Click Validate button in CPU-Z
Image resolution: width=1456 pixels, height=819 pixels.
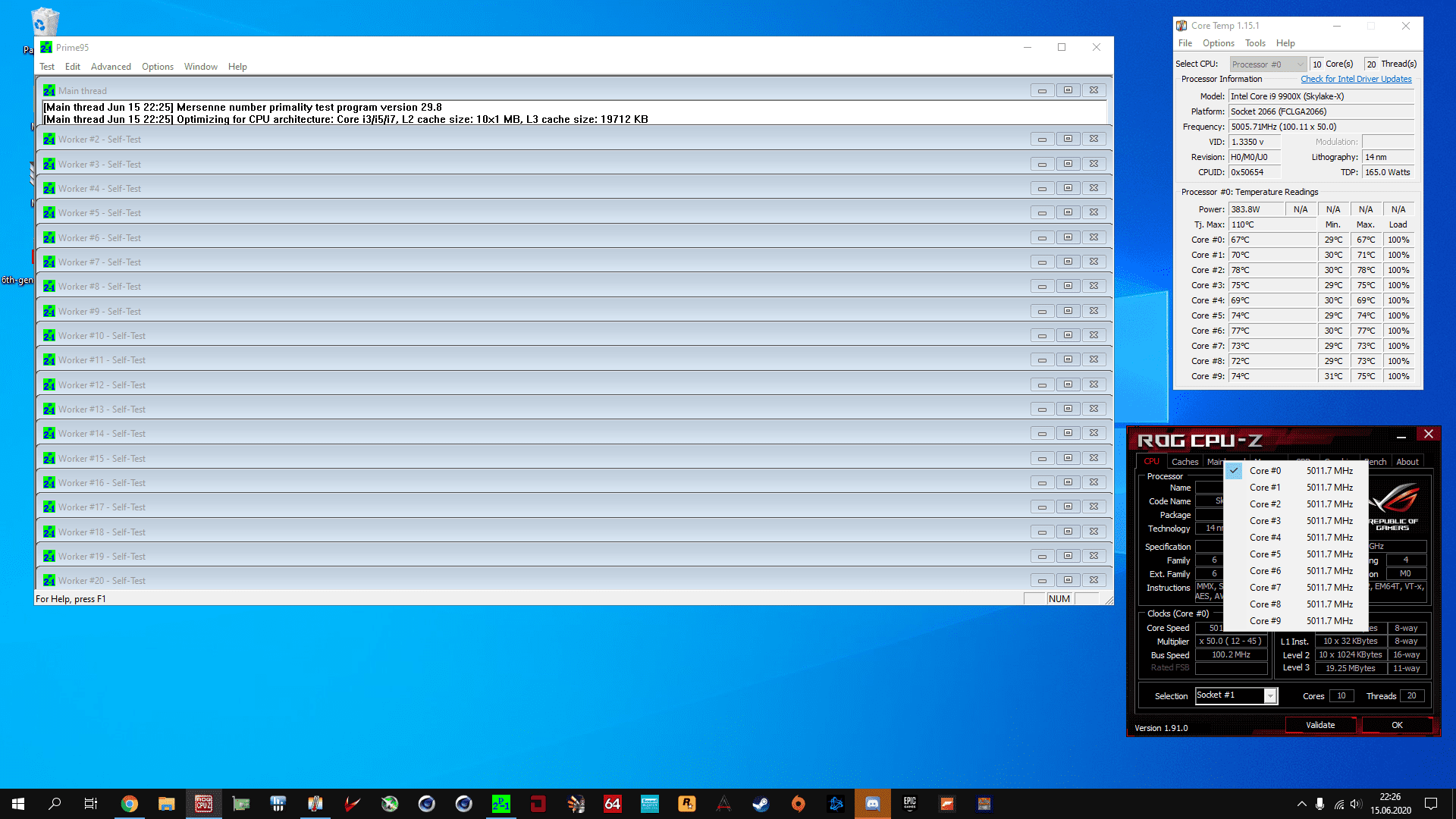coord(1320,725)
